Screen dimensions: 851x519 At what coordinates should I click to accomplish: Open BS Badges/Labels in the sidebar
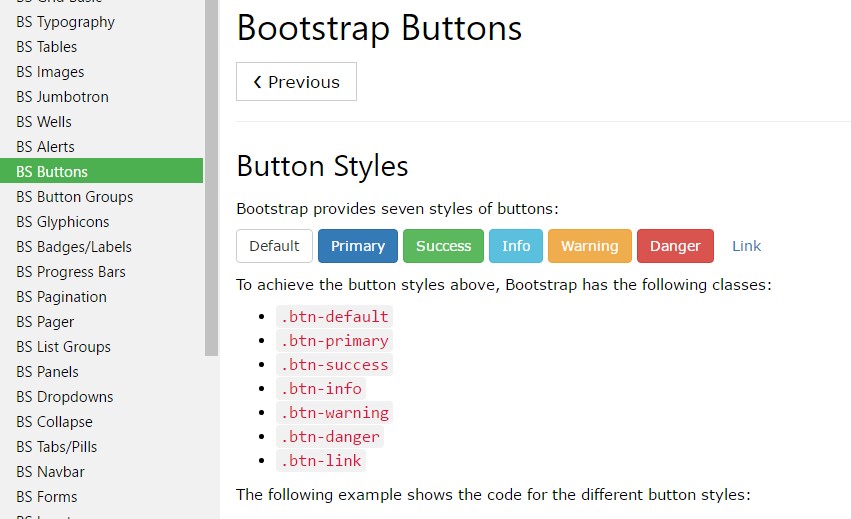point(101,246)
